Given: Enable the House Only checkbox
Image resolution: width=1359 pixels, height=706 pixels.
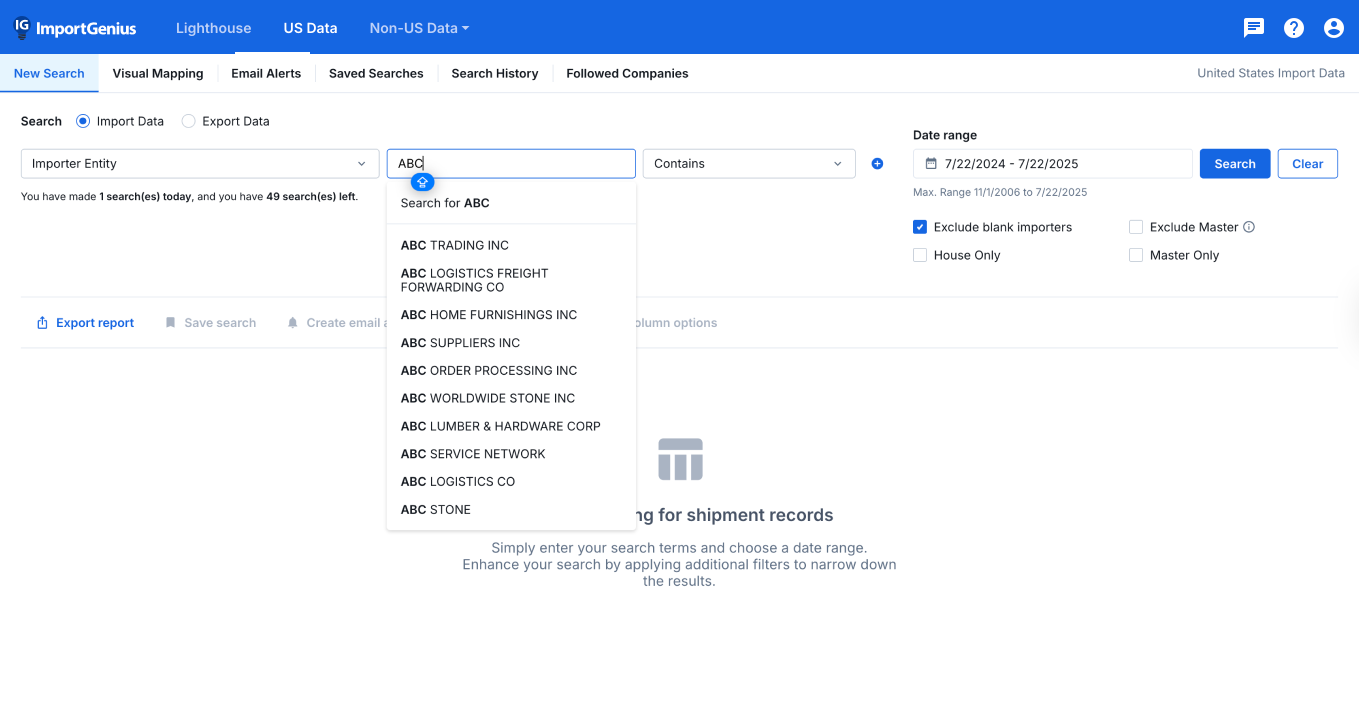Looking at the screenshot, I should pos(919,255).
